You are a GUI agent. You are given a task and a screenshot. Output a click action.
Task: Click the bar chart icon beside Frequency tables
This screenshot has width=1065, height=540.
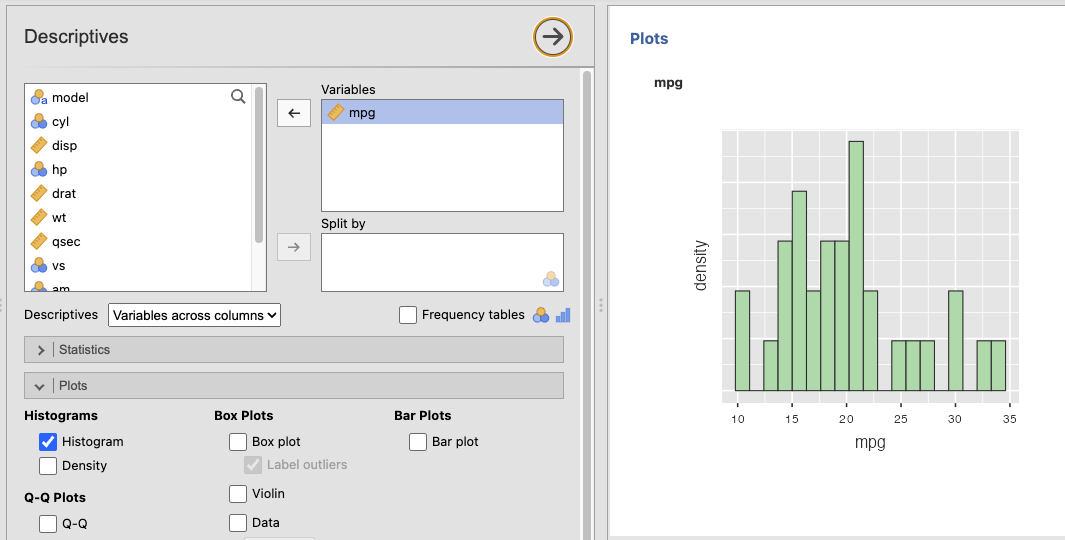point(563,315)
